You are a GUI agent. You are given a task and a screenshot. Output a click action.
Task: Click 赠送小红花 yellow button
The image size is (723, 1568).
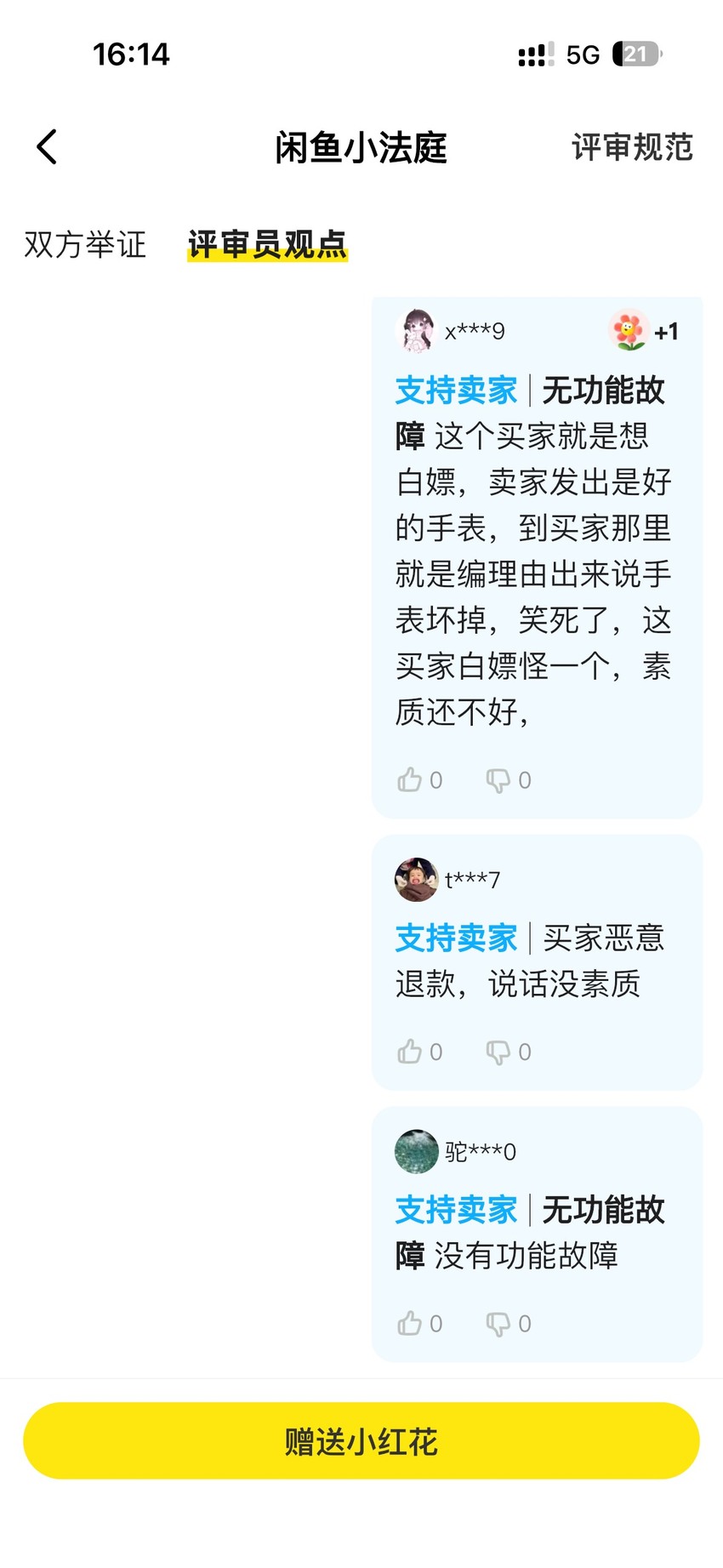[x=361, y=1441]
